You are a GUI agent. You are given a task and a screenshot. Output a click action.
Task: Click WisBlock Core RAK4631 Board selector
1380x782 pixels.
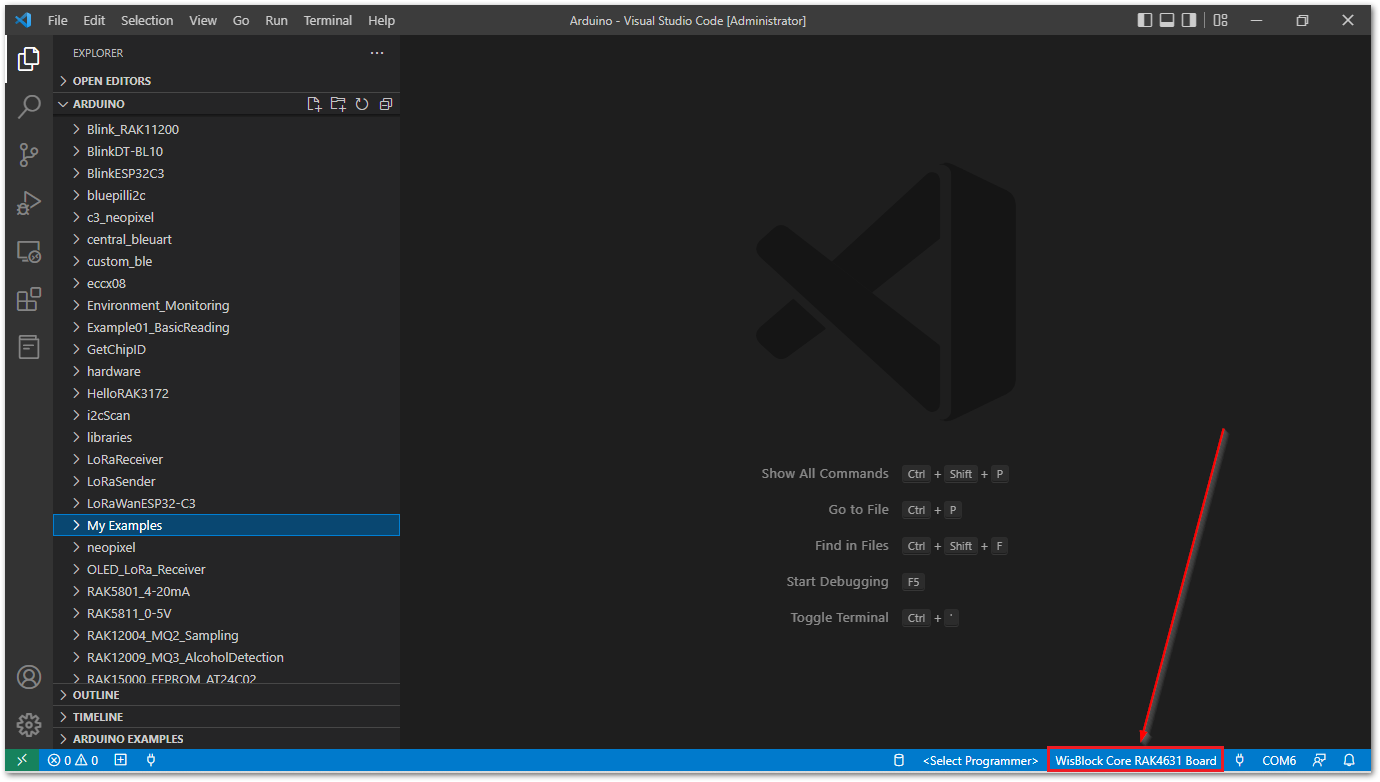tap(1136, 760)
